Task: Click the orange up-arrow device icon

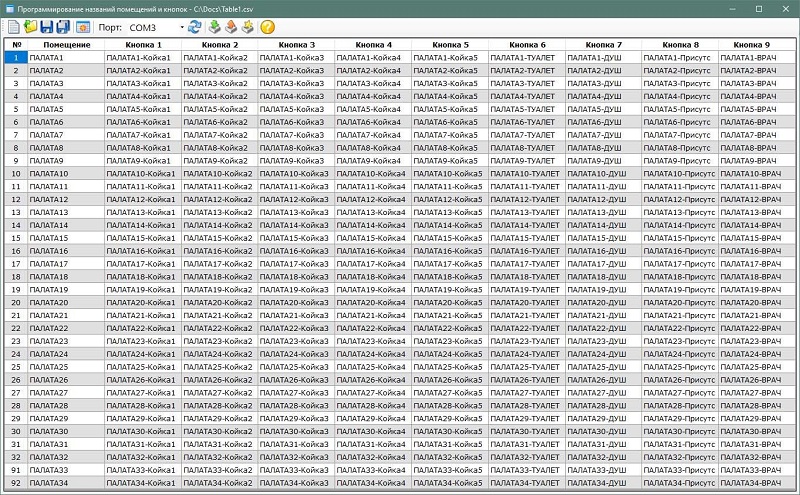Action: 231,27
